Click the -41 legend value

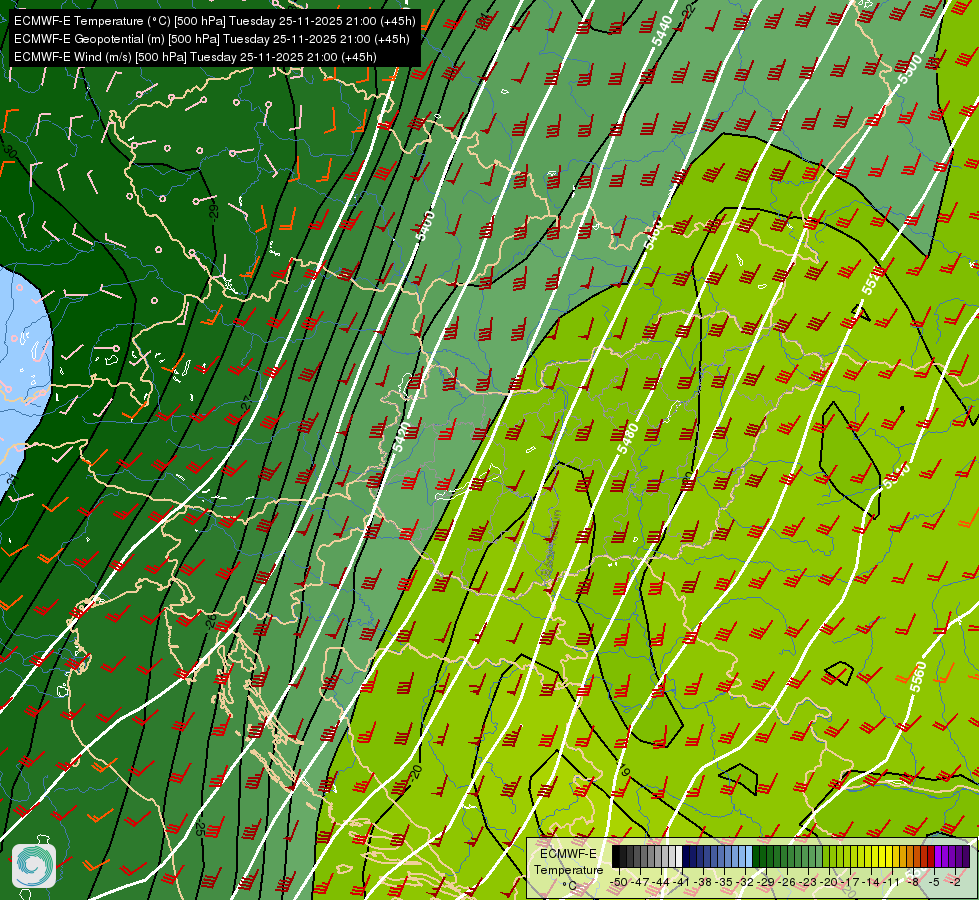(682, 882)
